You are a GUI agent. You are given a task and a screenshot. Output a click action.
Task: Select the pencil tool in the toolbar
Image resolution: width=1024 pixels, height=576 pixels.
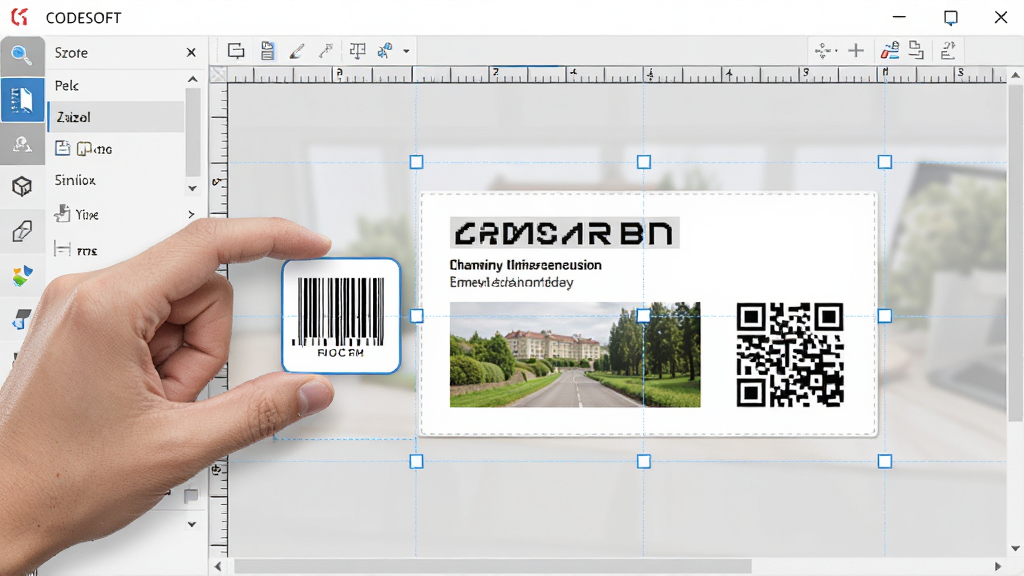[x=297, y=51]
